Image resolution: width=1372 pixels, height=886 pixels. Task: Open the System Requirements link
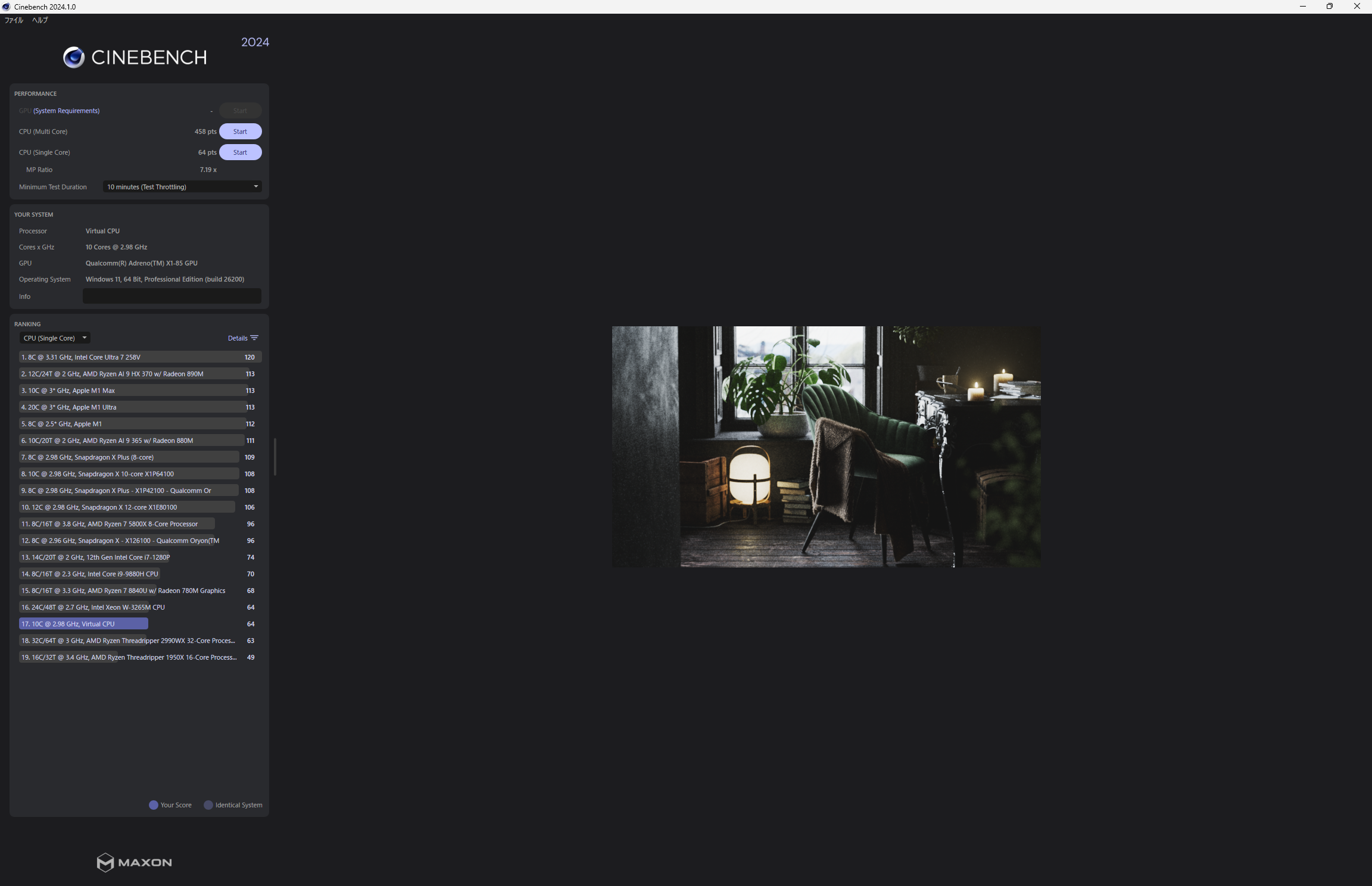coord(66,111)
